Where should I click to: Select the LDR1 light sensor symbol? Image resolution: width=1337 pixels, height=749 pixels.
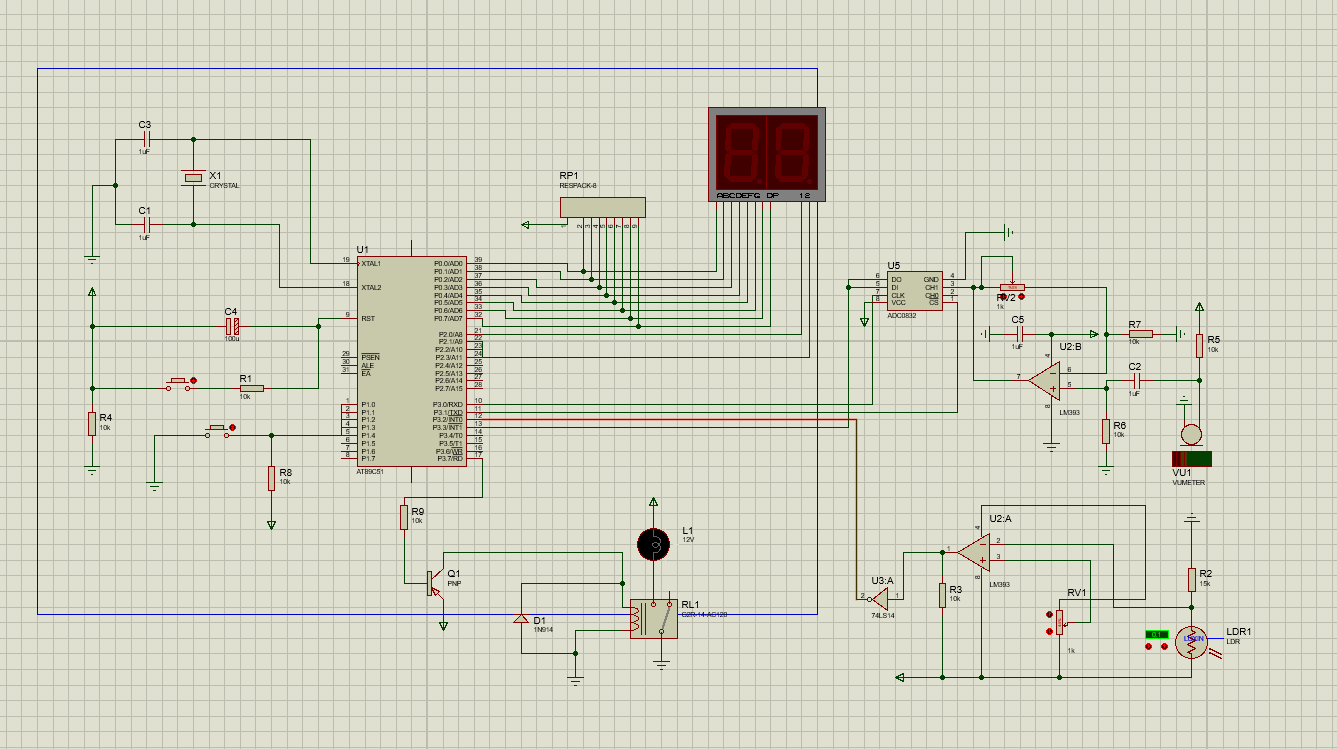click(1192, 643)
